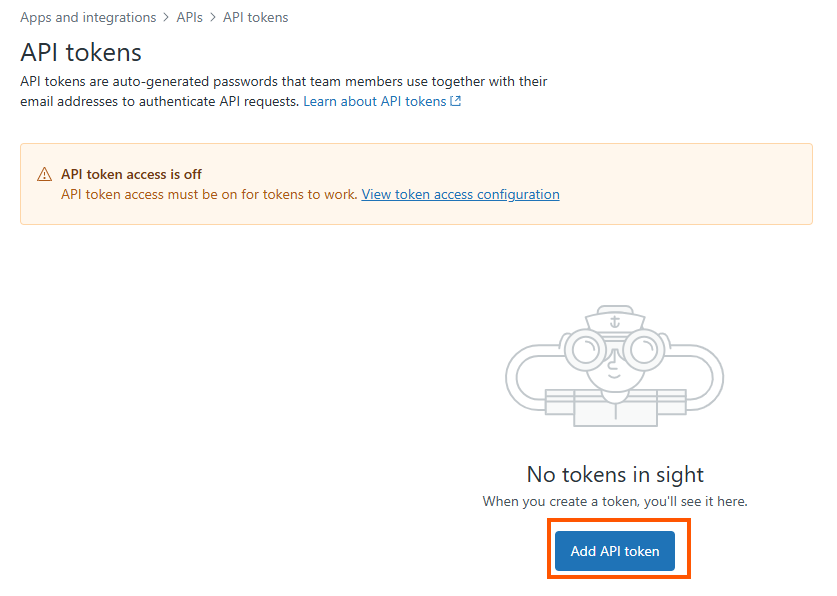Click the "No tokens in sight" heading
Viewport: 837px width, 596px height.
click(615, 474)
